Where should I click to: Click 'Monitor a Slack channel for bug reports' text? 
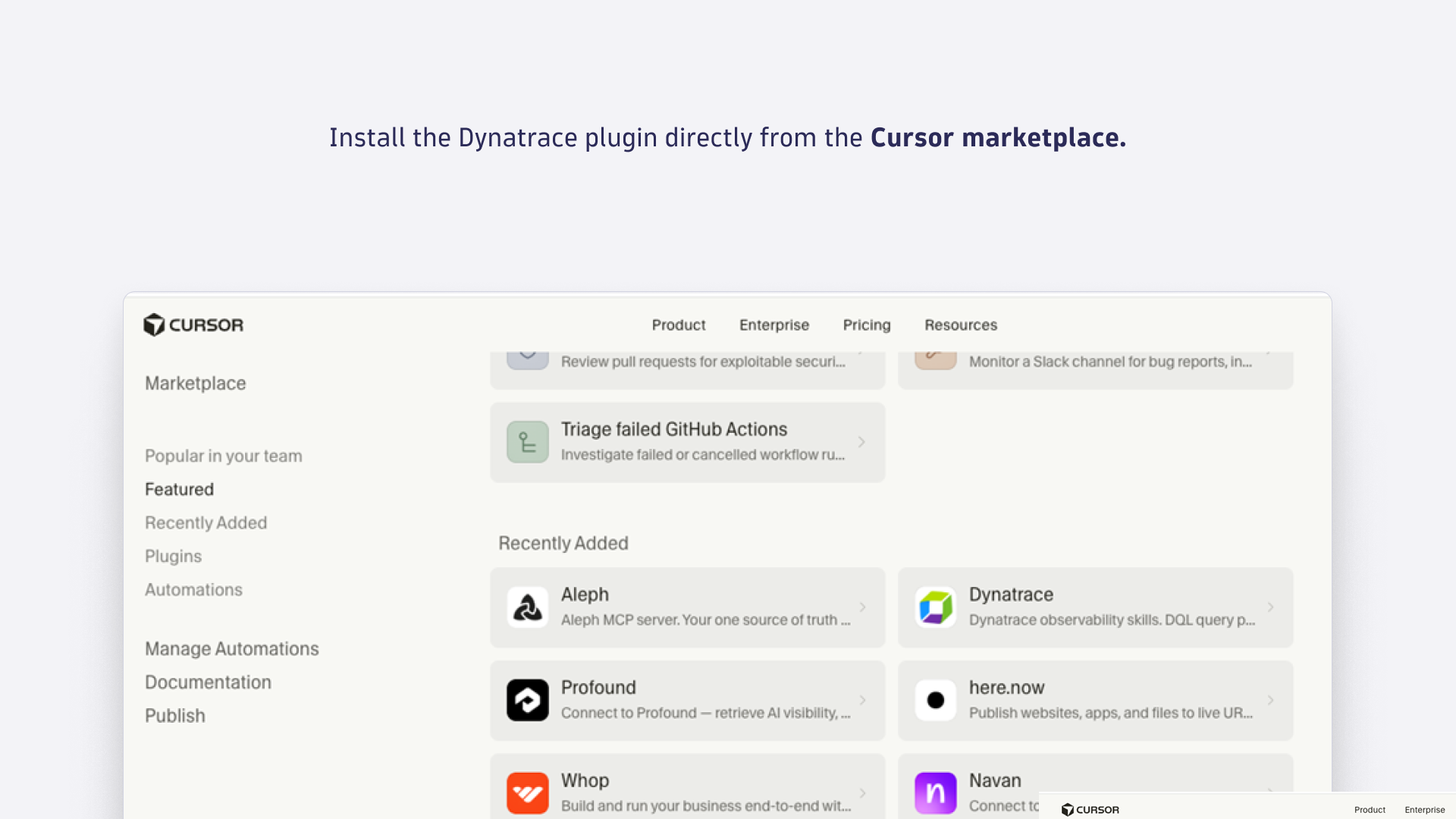coord(1110,362)
